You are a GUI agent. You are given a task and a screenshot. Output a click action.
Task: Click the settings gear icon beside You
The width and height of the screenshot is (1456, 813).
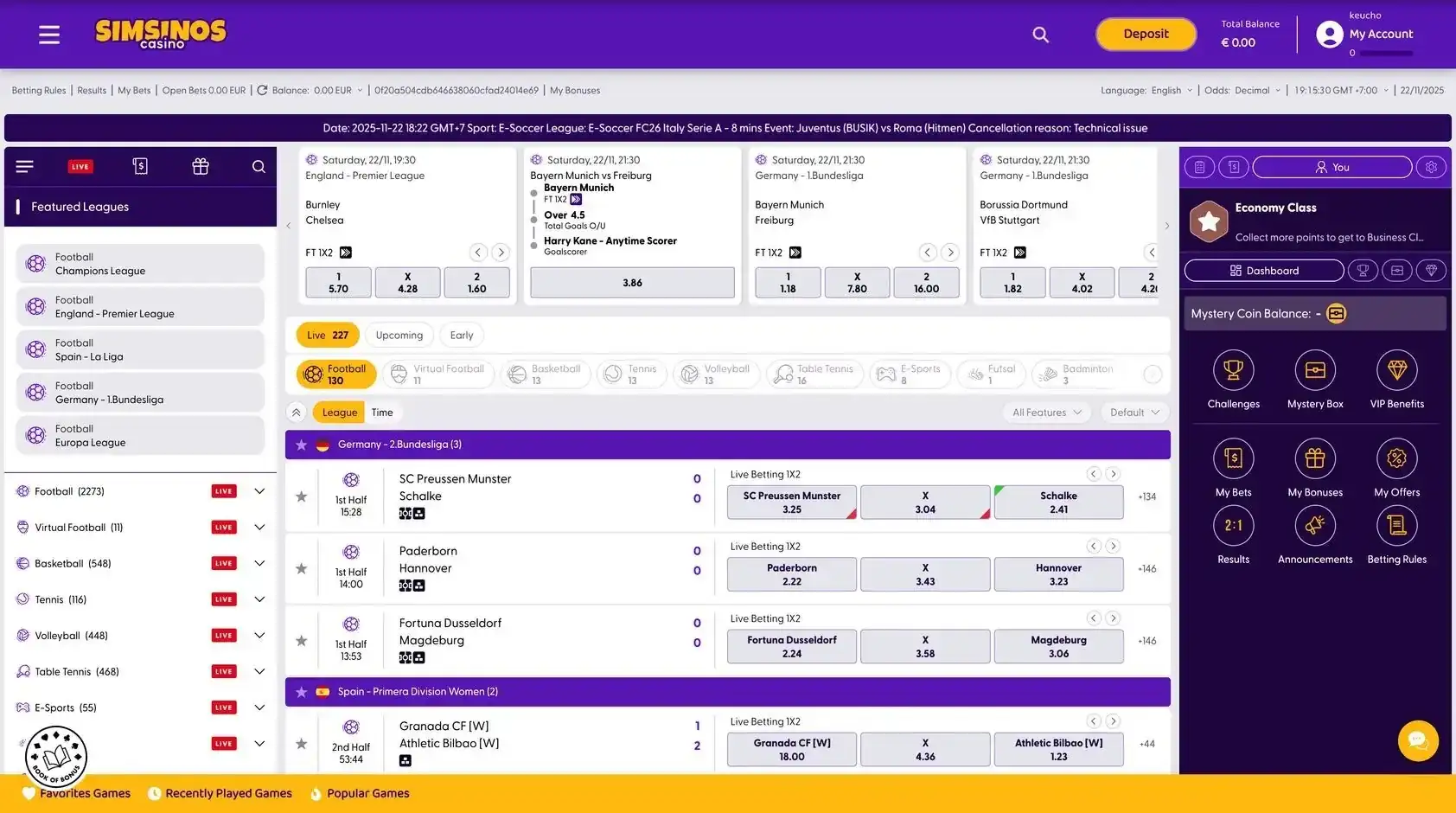point(1431,167)
